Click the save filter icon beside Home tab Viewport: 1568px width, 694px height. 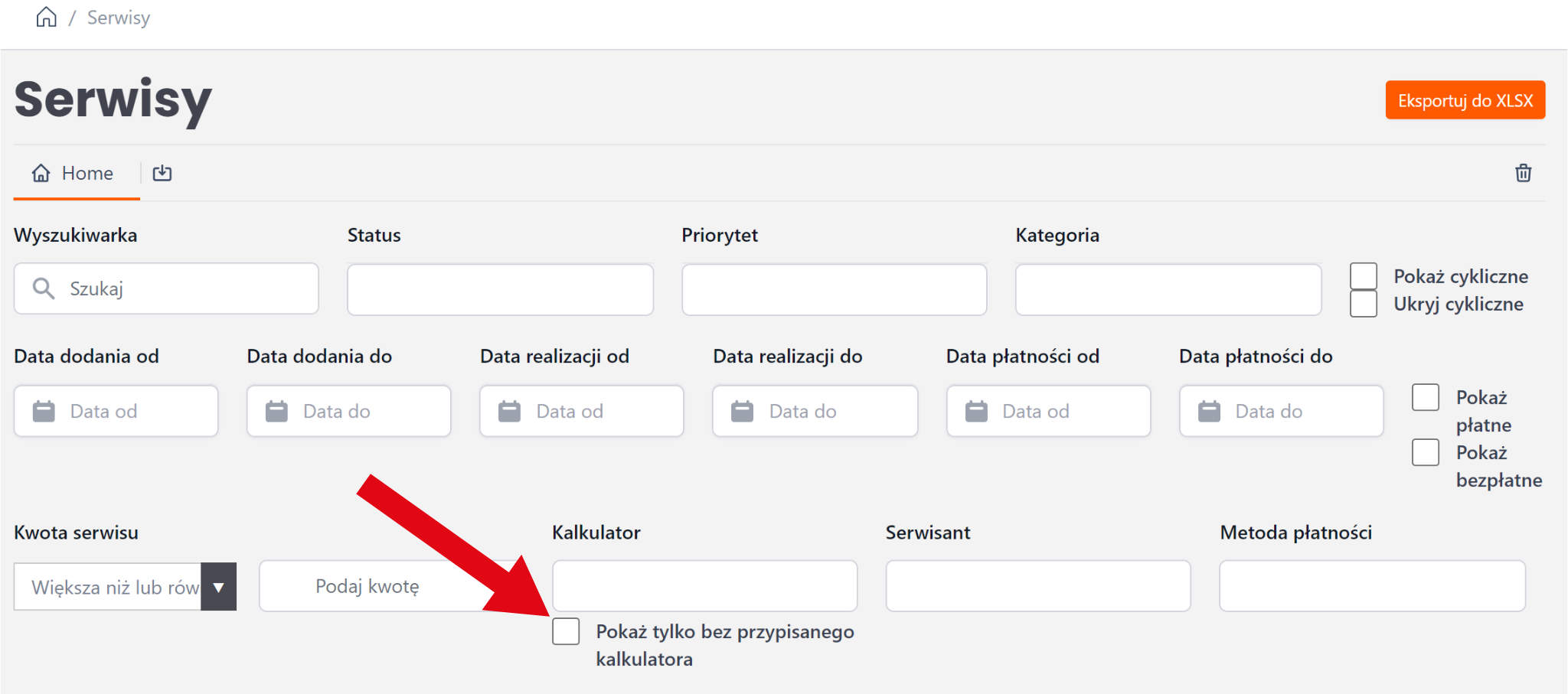point(162,173)
